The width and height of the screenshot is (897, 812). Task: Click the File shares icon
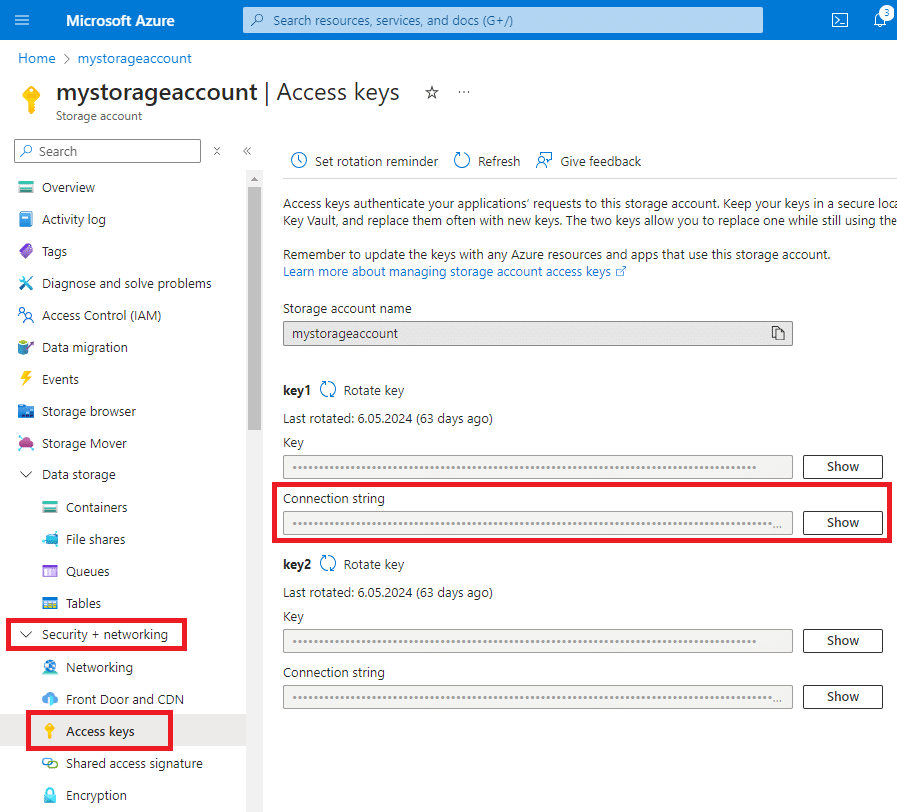click(x=50, y=539)
